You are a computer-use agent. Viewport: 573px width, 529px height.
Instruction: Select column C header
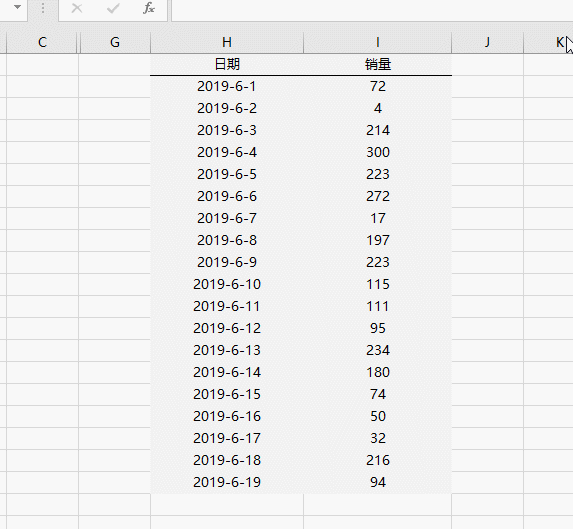pyautogui.click(x=42, y=42)
